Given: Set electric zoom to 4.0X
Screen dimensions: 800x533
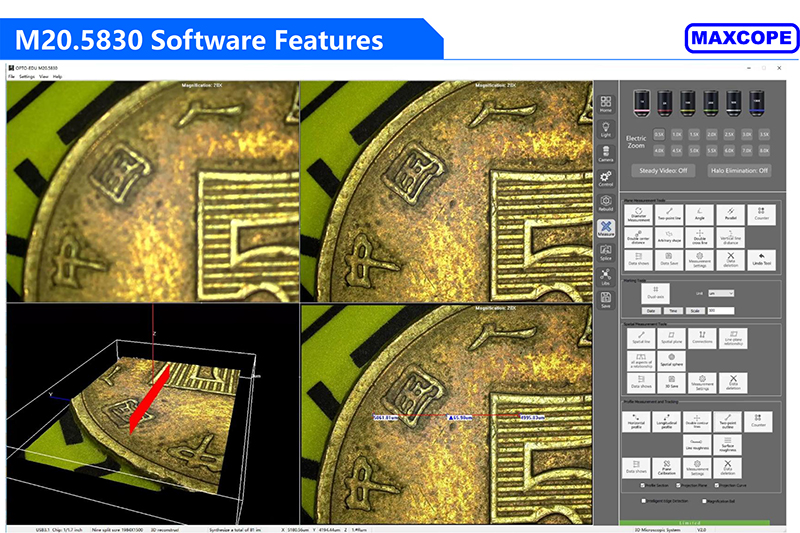Looking at the screenshot, I should tap(659, 150).
